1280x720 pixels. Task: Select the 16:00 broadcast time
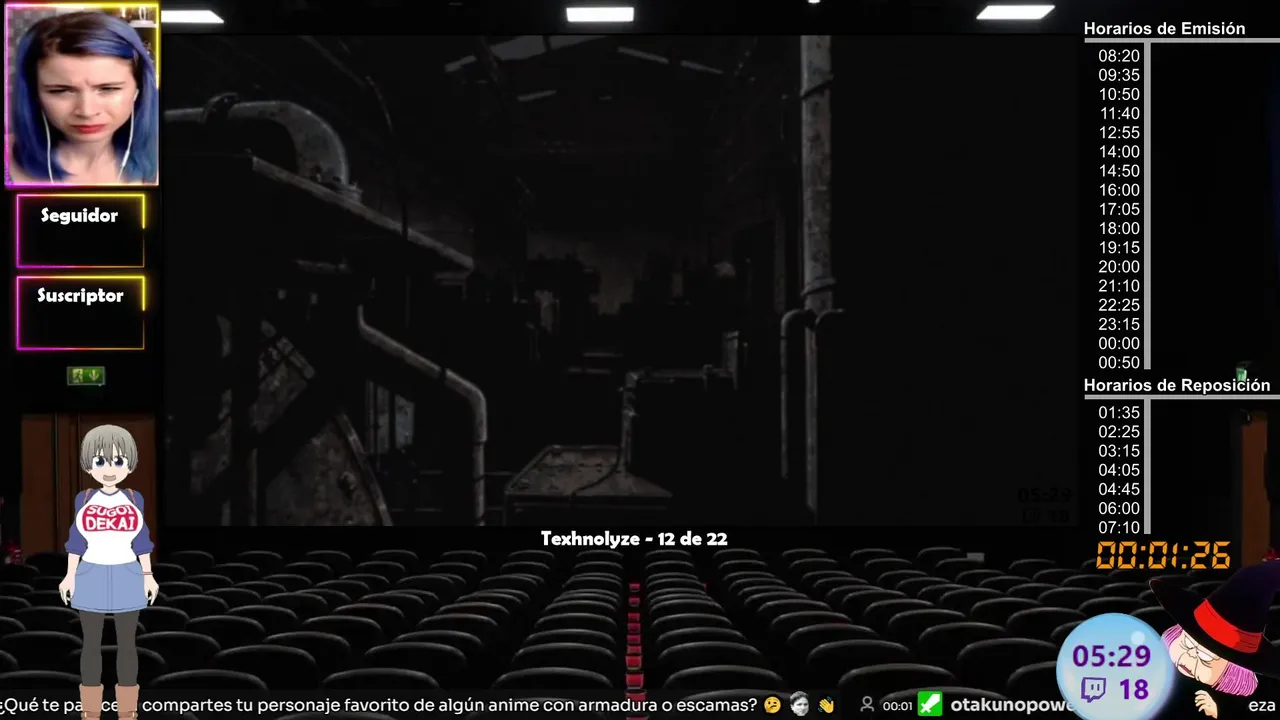(x=1119, y=190)
